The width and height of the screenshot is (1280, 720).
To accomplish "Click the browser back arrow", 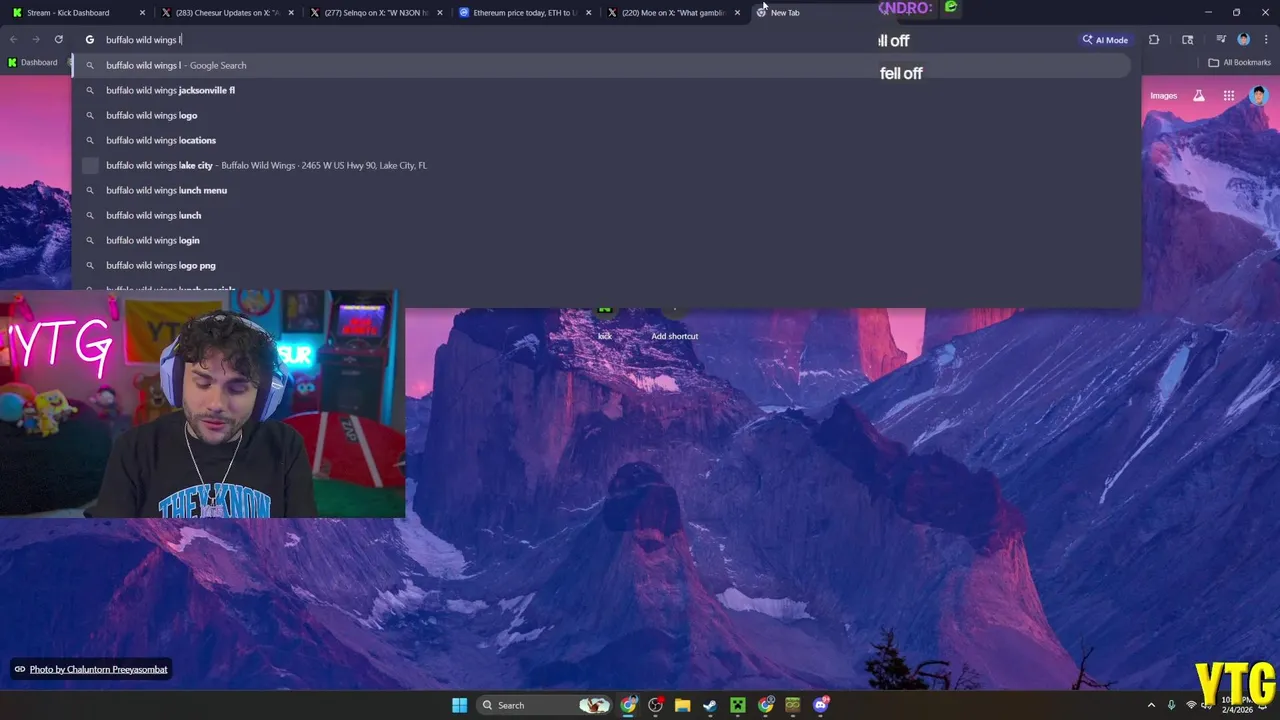I will tap(14, 40).
